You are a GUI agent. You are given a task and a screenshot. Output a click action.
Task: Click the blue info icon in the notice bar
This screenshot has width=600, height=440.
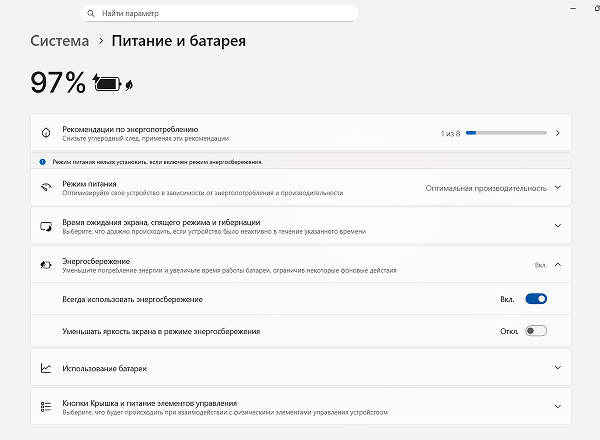[42, 161]
